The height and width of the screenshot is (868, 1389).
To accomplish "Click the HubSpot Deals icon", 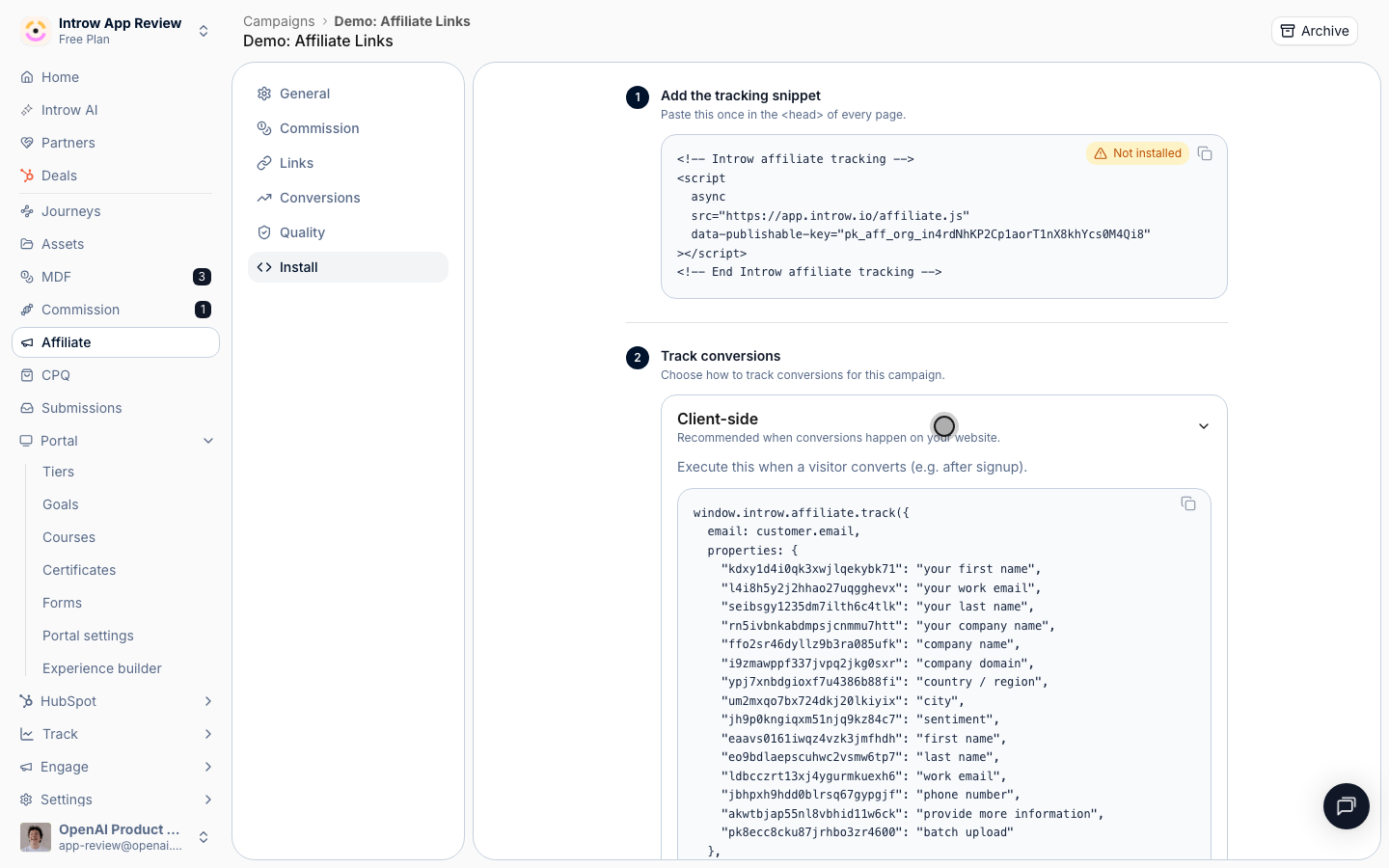I will [x=27, y=176].
